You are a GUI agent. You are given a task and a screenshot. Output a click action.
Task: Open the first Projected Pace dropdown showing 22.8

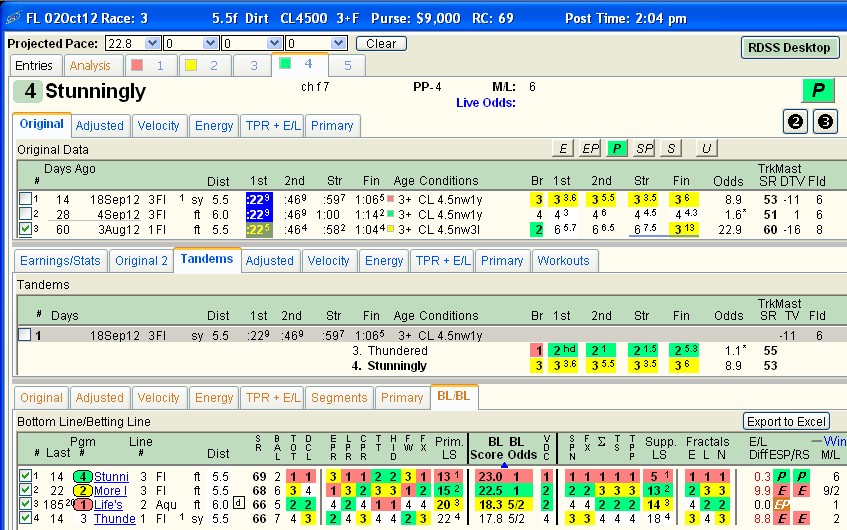coord(153,43)
